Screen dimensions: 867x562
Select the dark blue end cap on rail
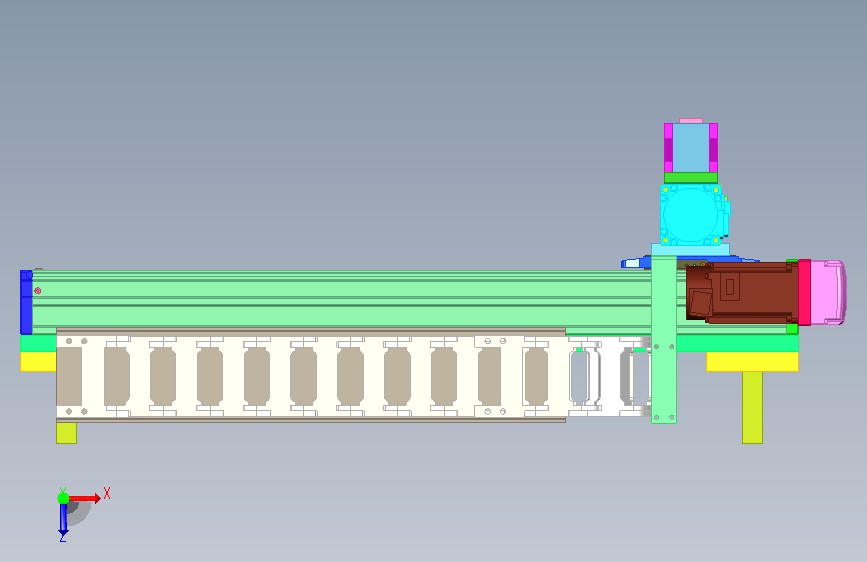coord(26,302)
